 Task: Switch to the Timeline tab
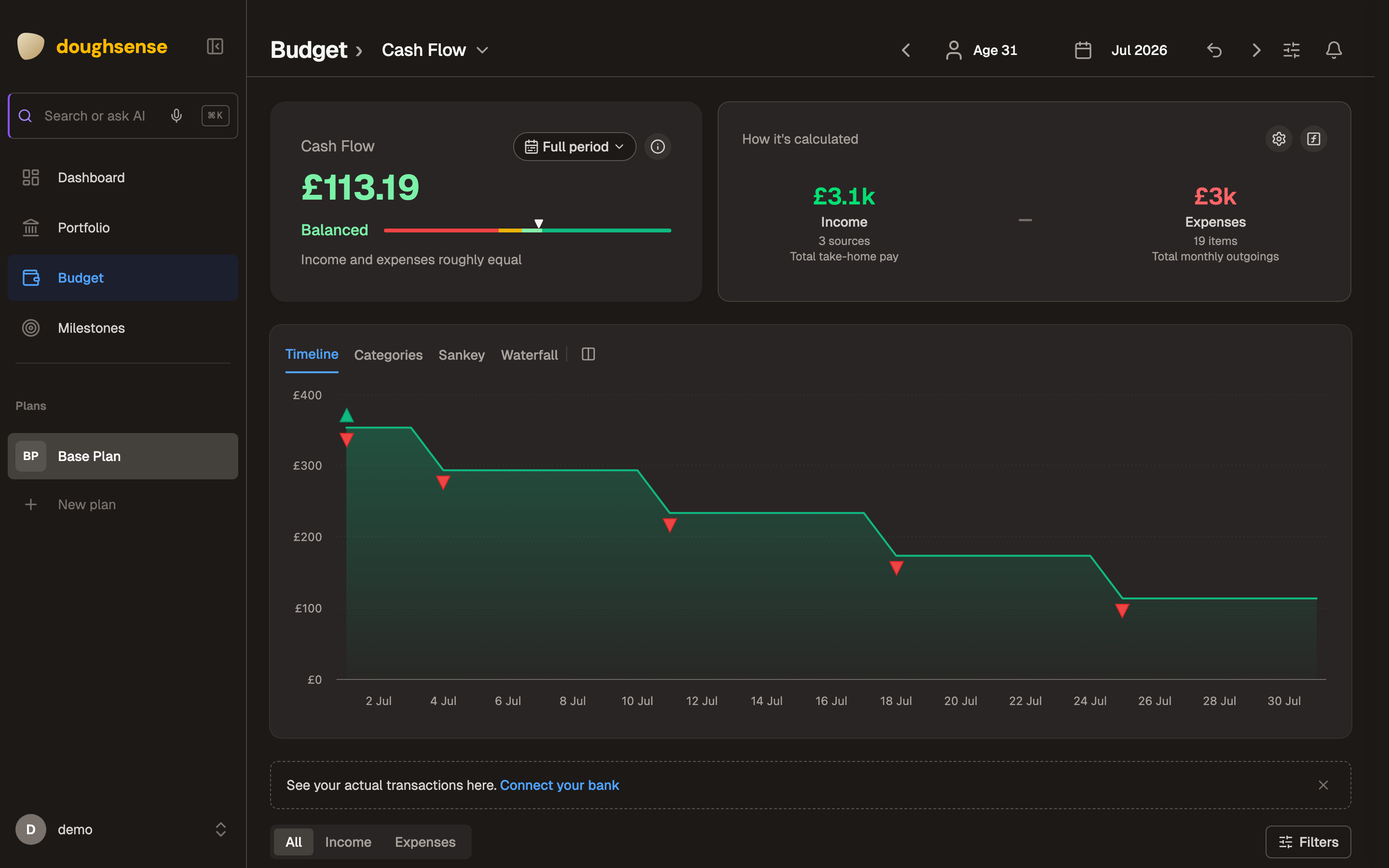coord(312,354)
